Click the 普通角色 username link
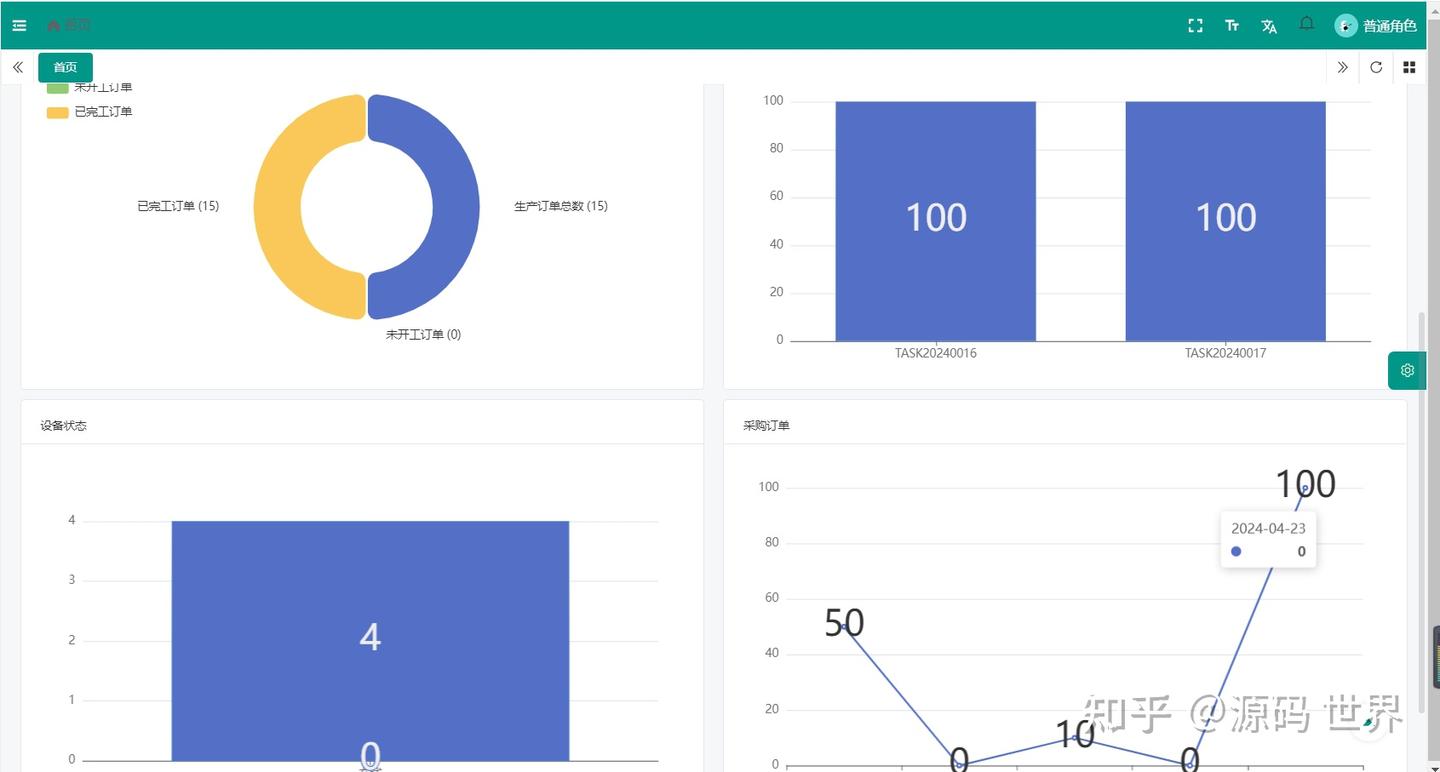 pos(1389,25)
